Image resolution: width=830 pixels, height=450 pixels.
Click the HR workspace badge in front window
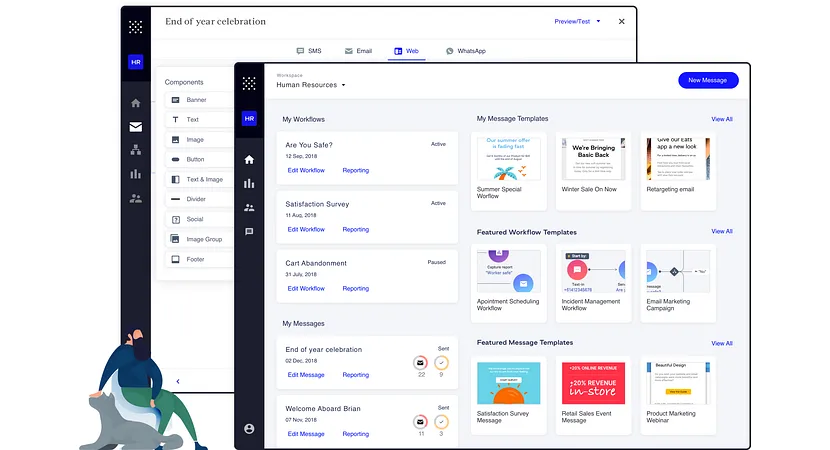(x=249, y=119)
